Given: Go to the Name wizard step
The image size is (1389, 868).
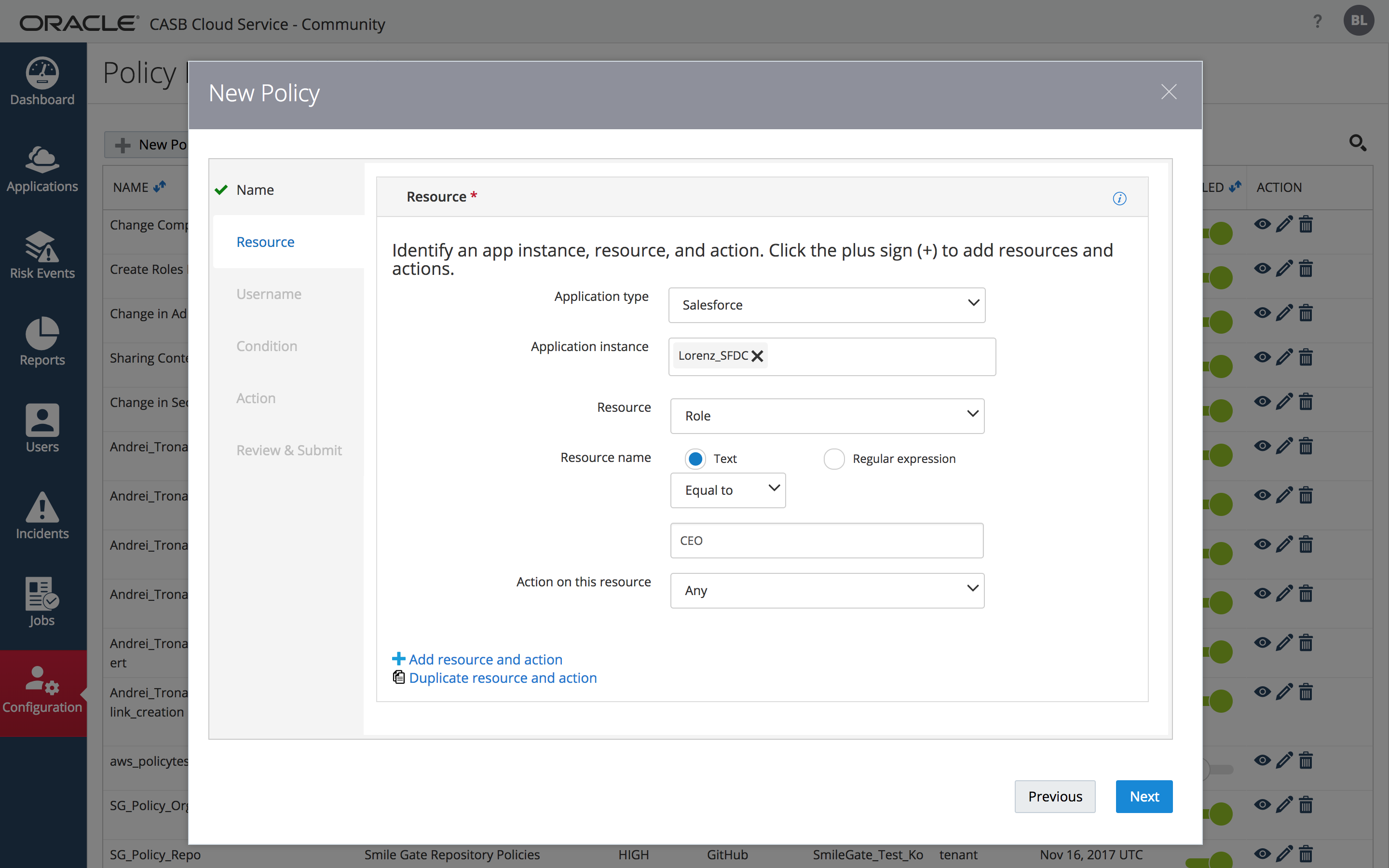Looking at the screenshot, I should [255, 190].
